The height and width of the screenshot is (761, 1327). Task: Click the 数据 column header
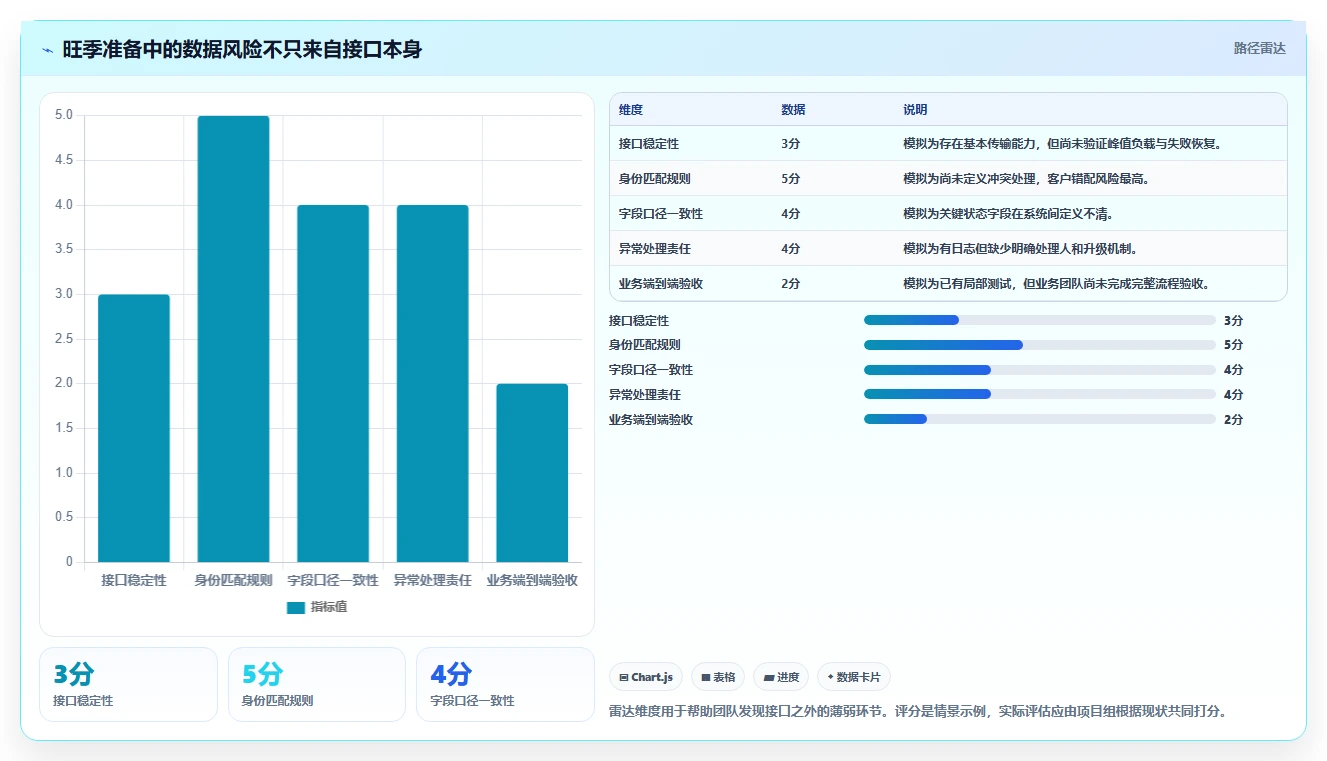pos(793,110)
